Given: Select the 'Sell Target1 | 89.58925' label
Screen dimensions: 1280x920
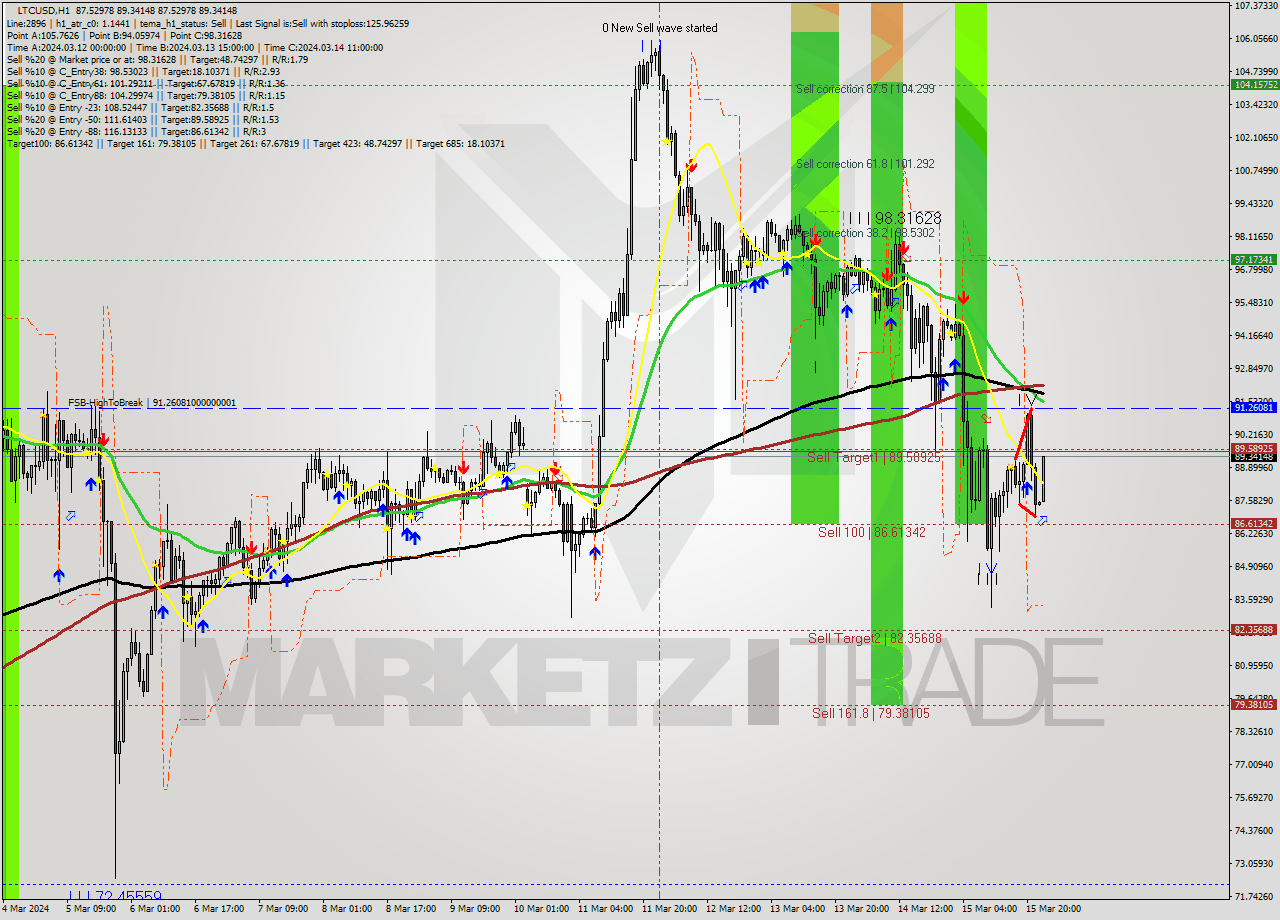Looking at the screenshot, I should pos(874,457).
